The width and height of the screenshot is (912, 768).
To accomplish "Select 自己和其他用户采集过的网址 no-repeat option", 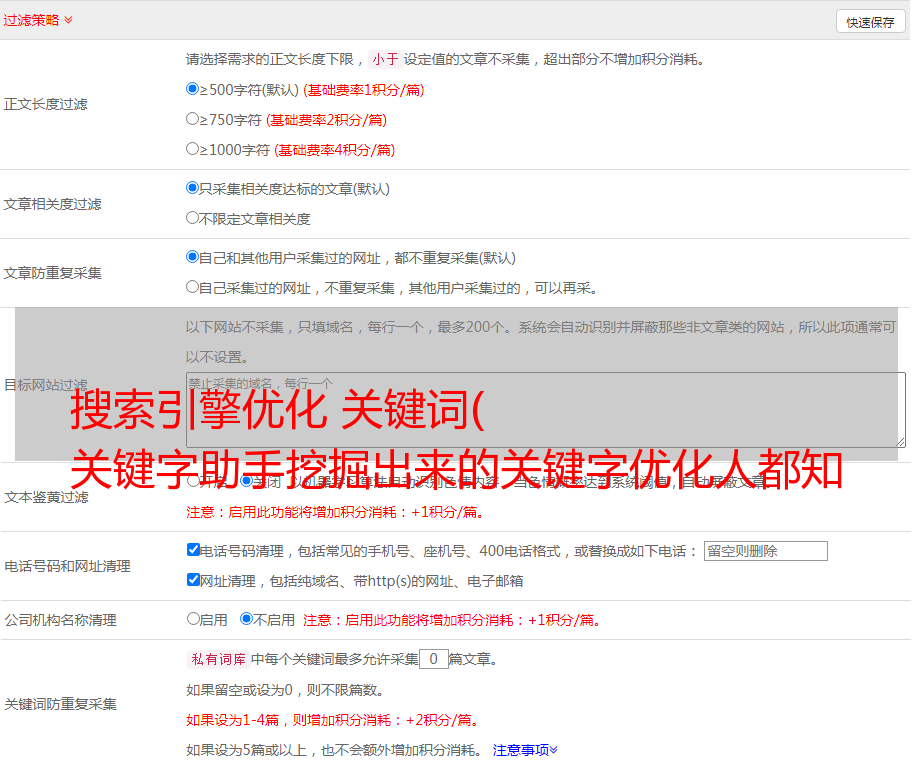I will click(x=193, y=257).
